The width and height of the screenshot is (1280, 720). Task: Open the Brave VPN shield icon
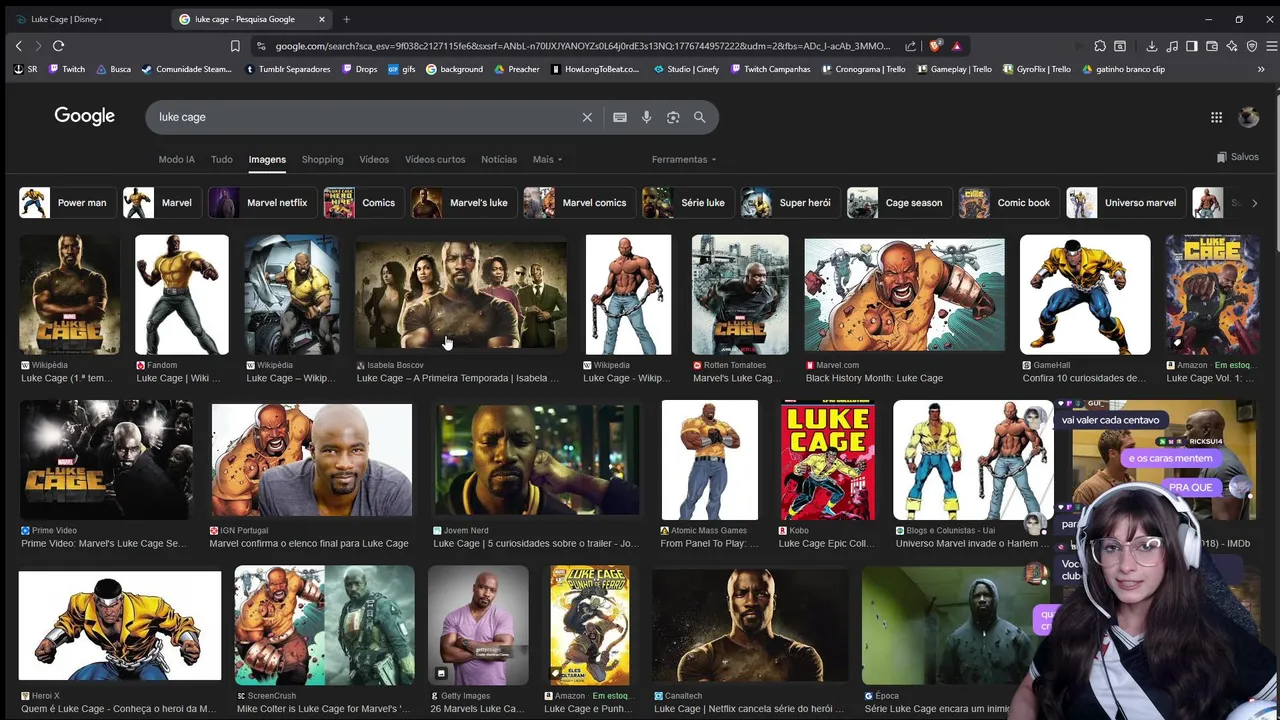[x=1252, y=46]
